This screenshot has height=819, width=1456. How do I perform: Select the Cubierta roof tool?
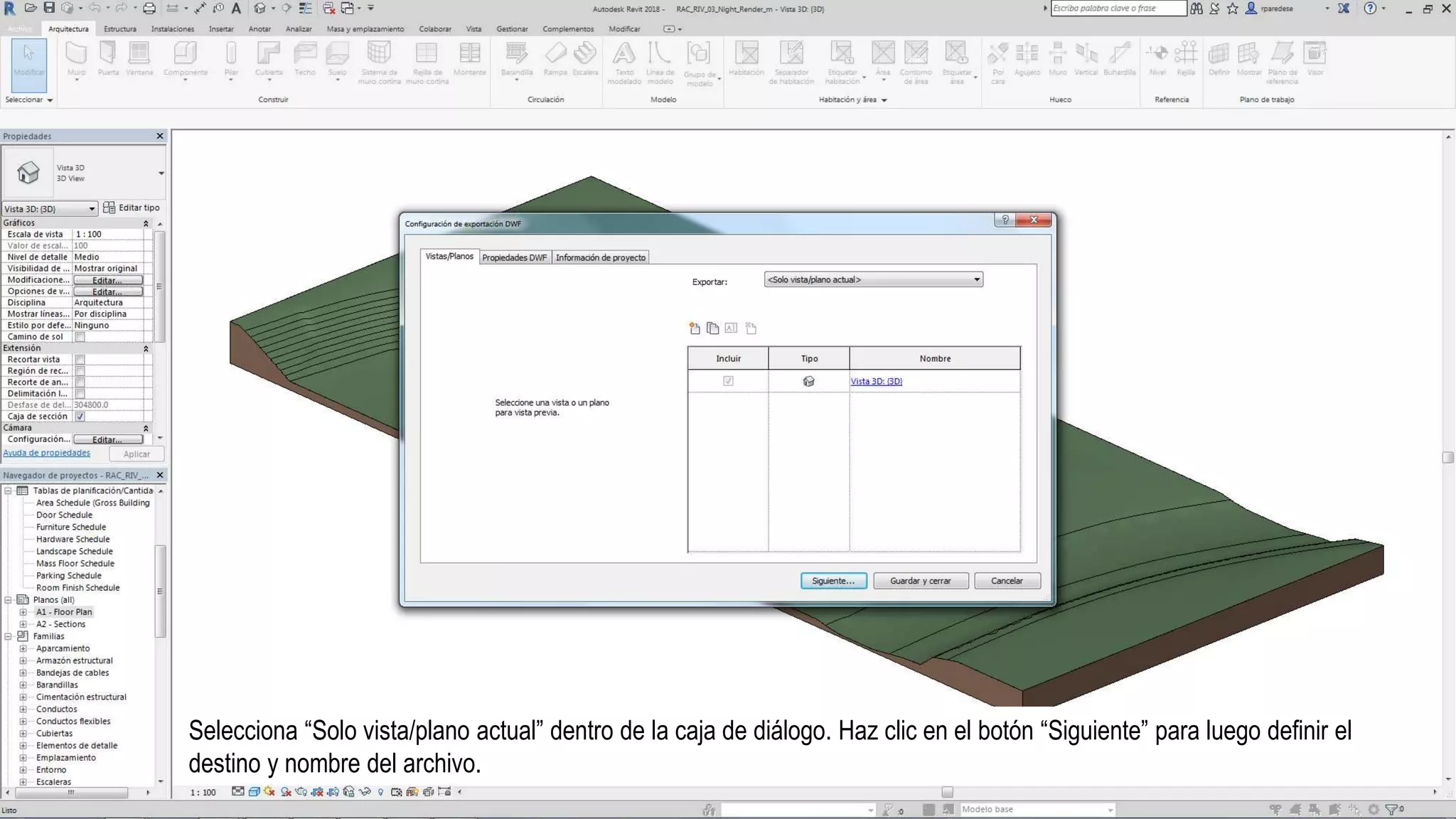point(269,59)
